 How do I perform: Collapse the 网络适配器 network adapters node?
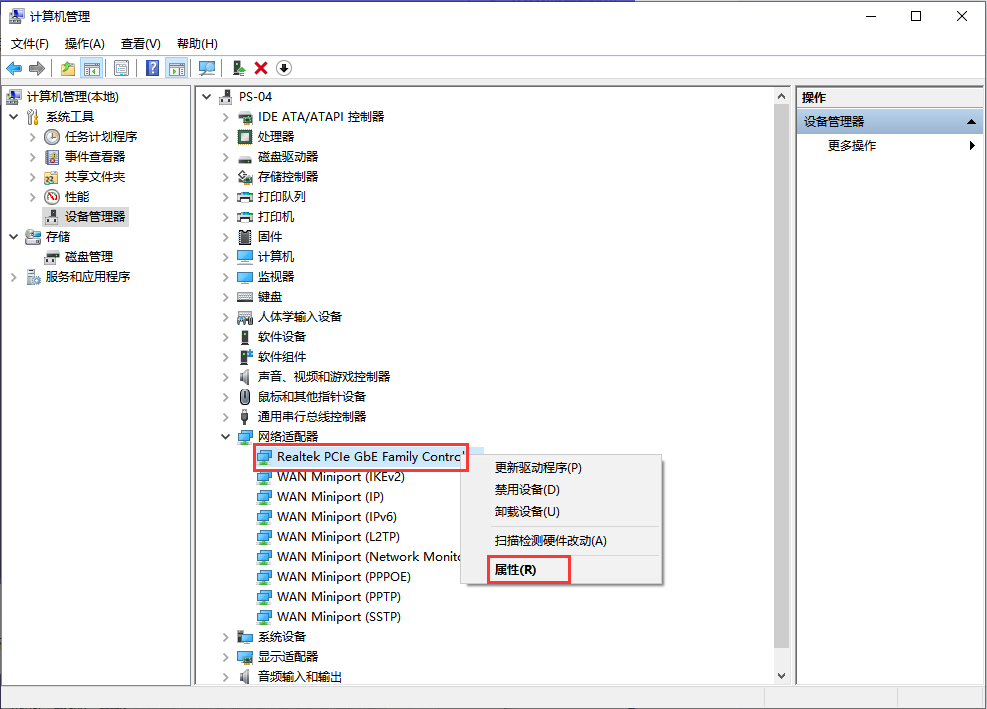225,436
